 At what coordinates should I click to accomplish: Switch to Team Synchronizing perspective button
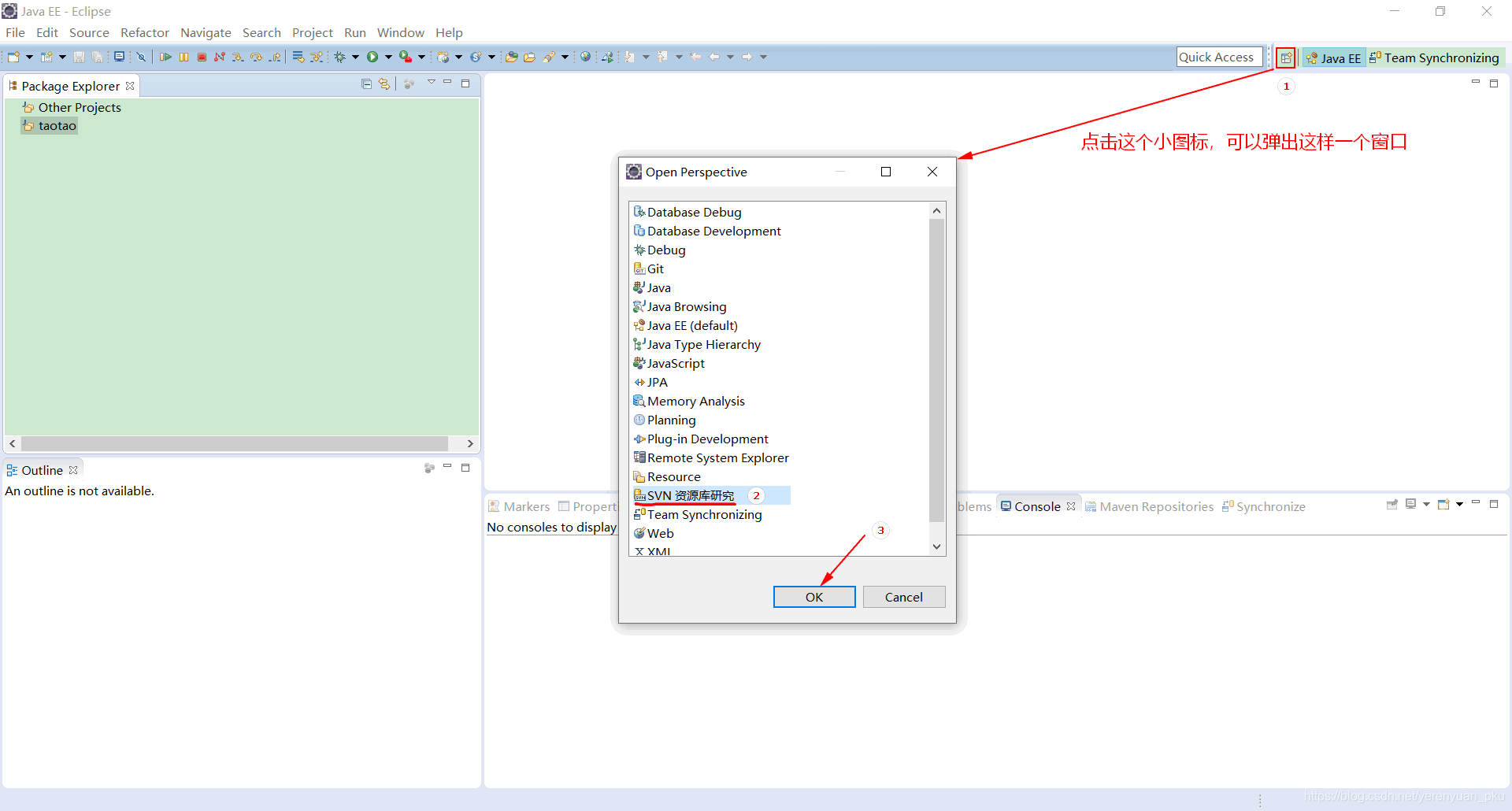pyautogui.click(x=1434, y=57)
